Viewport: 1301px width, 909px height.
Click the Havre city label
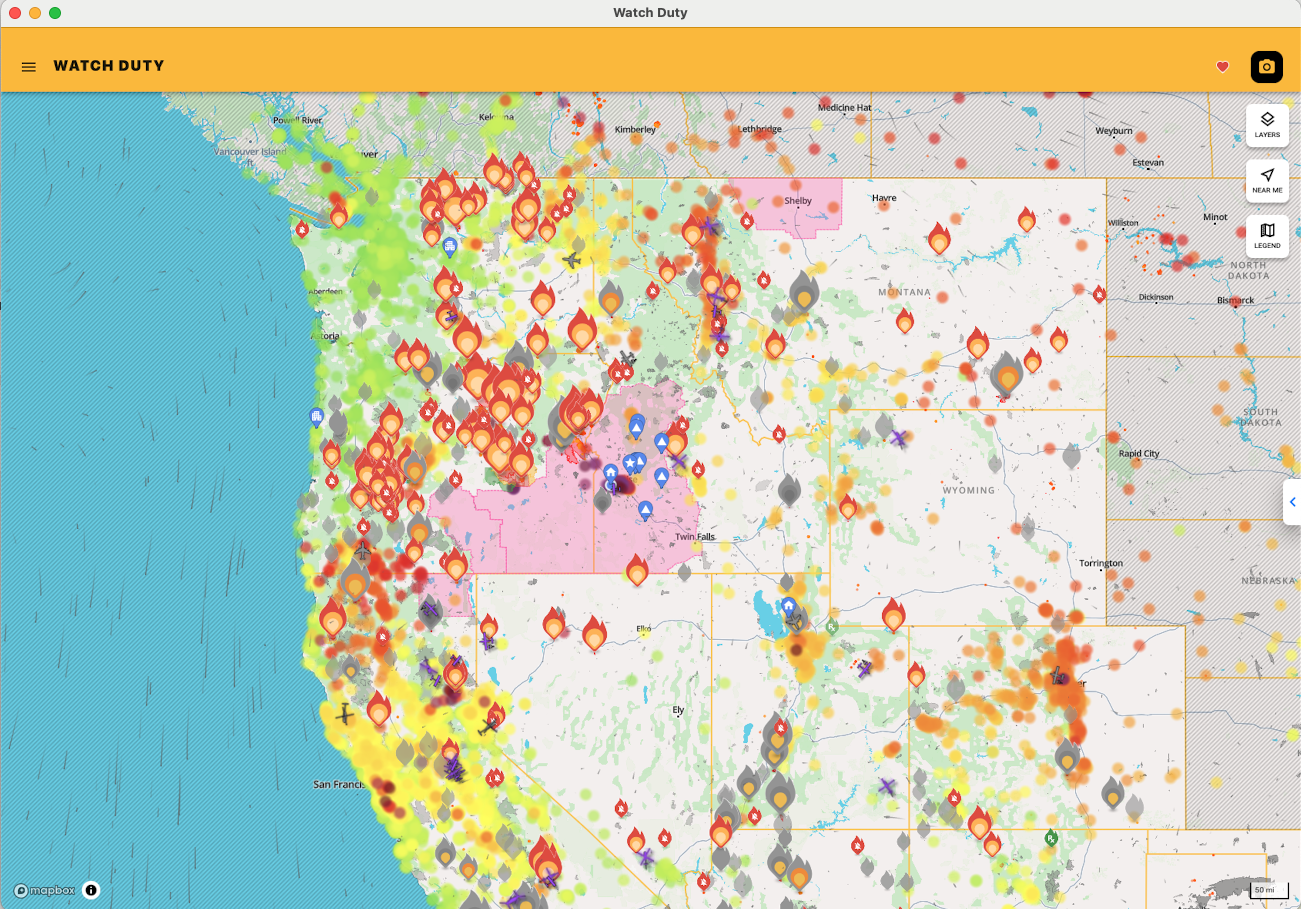tap(884, 198)
